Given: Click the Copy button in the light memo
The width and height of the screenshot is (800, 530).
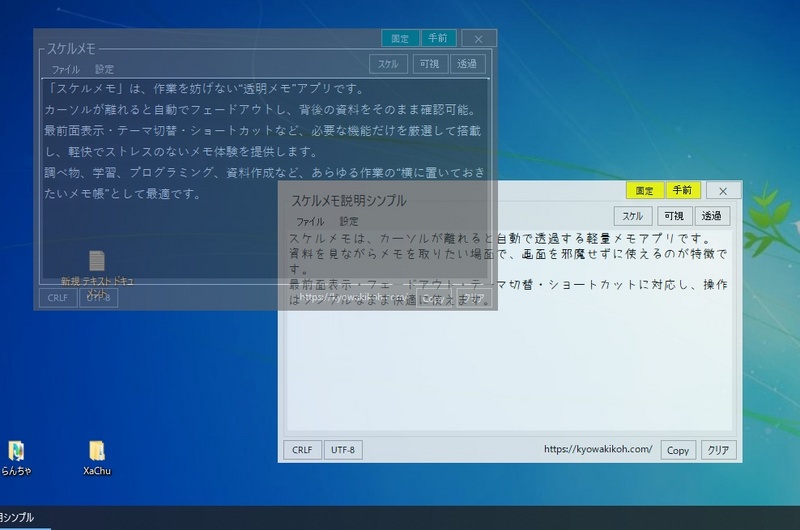Looking at the screenshot, I should point(678,450).
